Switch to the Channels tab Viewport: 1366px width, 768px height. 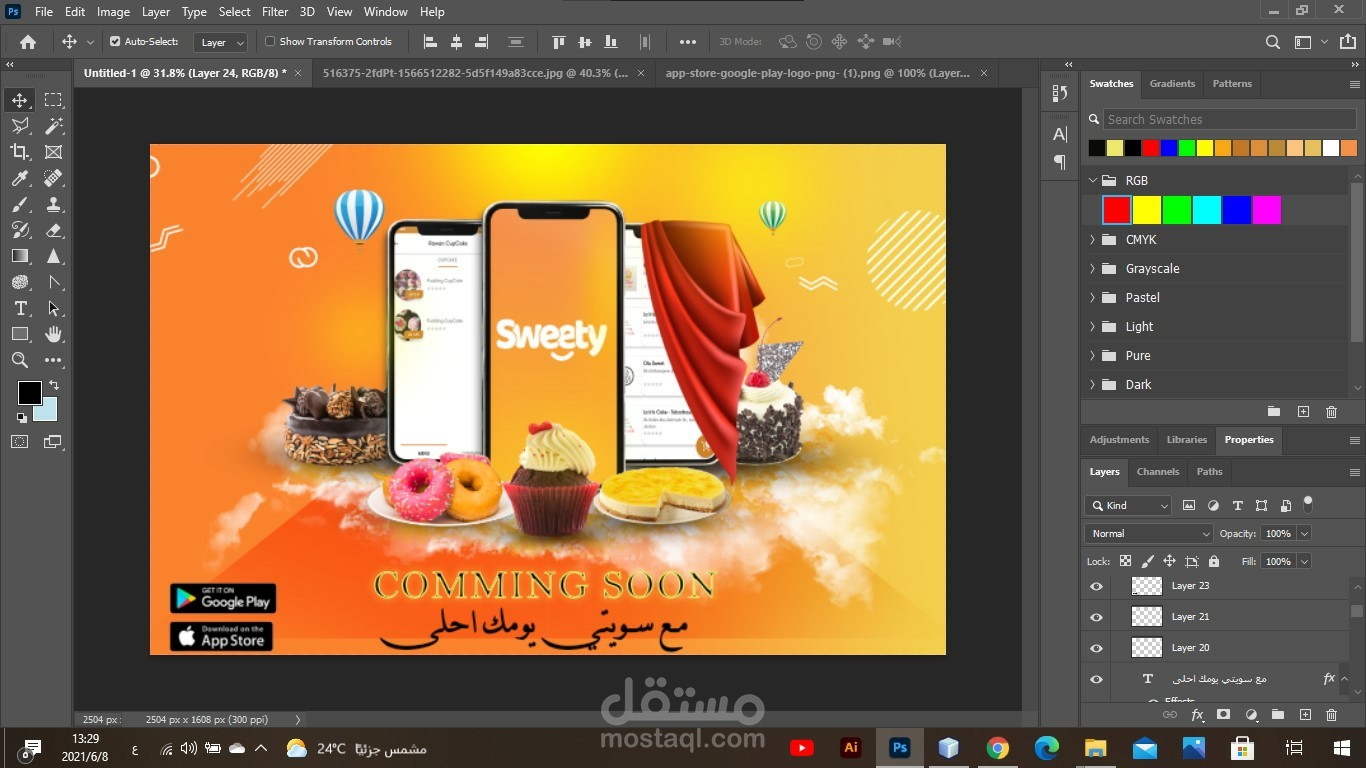1158,472
